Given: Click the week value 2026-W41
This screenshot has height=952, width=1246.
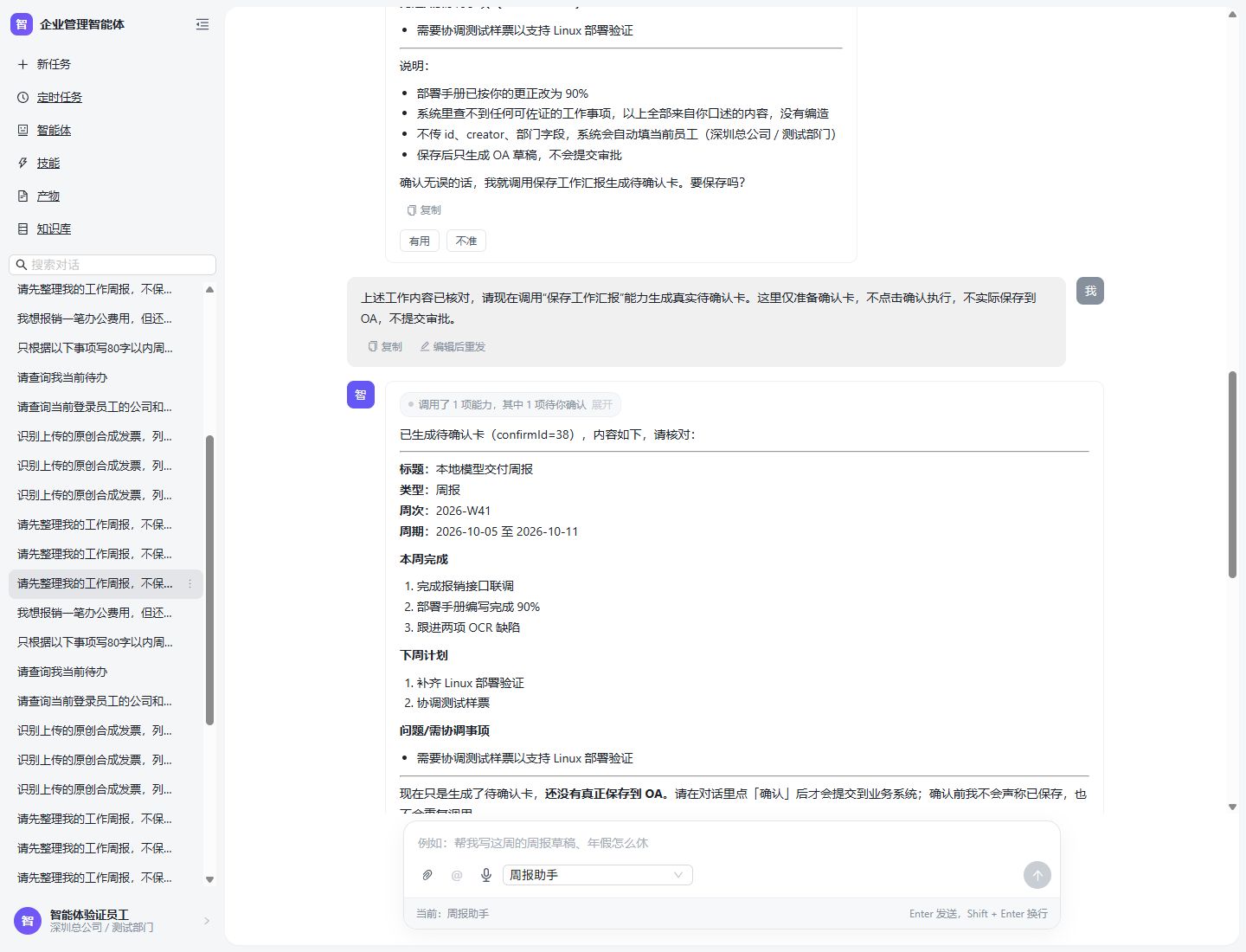Looking at the screenshot, I should (x=463, y=511).
